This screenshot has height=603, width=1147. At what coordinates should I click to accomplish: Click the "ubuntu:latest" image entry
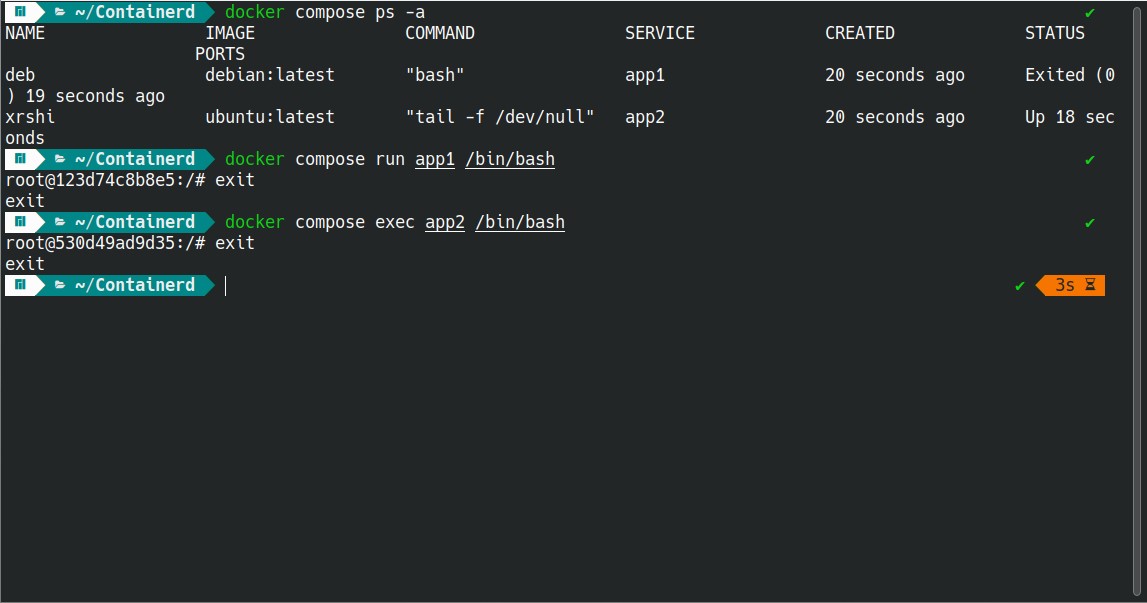pyautogui.click(x=270, y=117)
